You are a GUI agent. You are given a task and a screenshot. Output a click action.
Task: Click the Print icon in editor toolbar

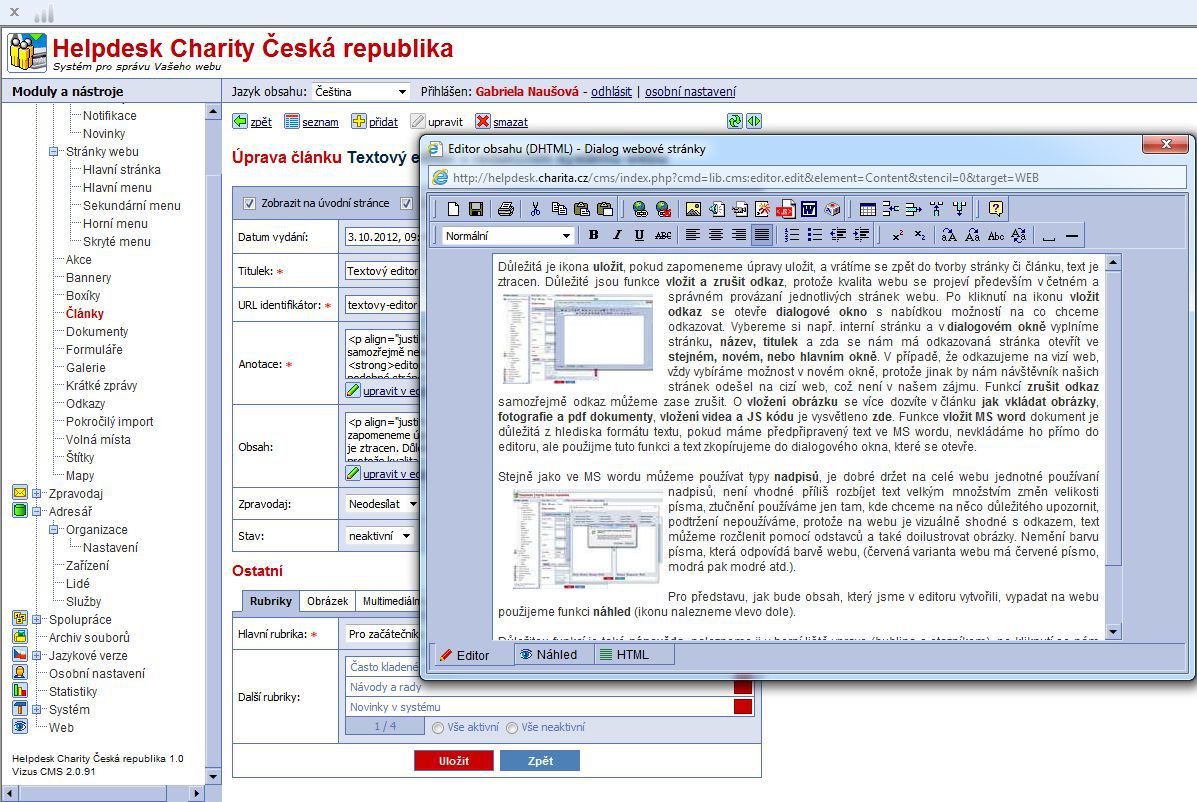pyautogui.click(x=505, y=208)
